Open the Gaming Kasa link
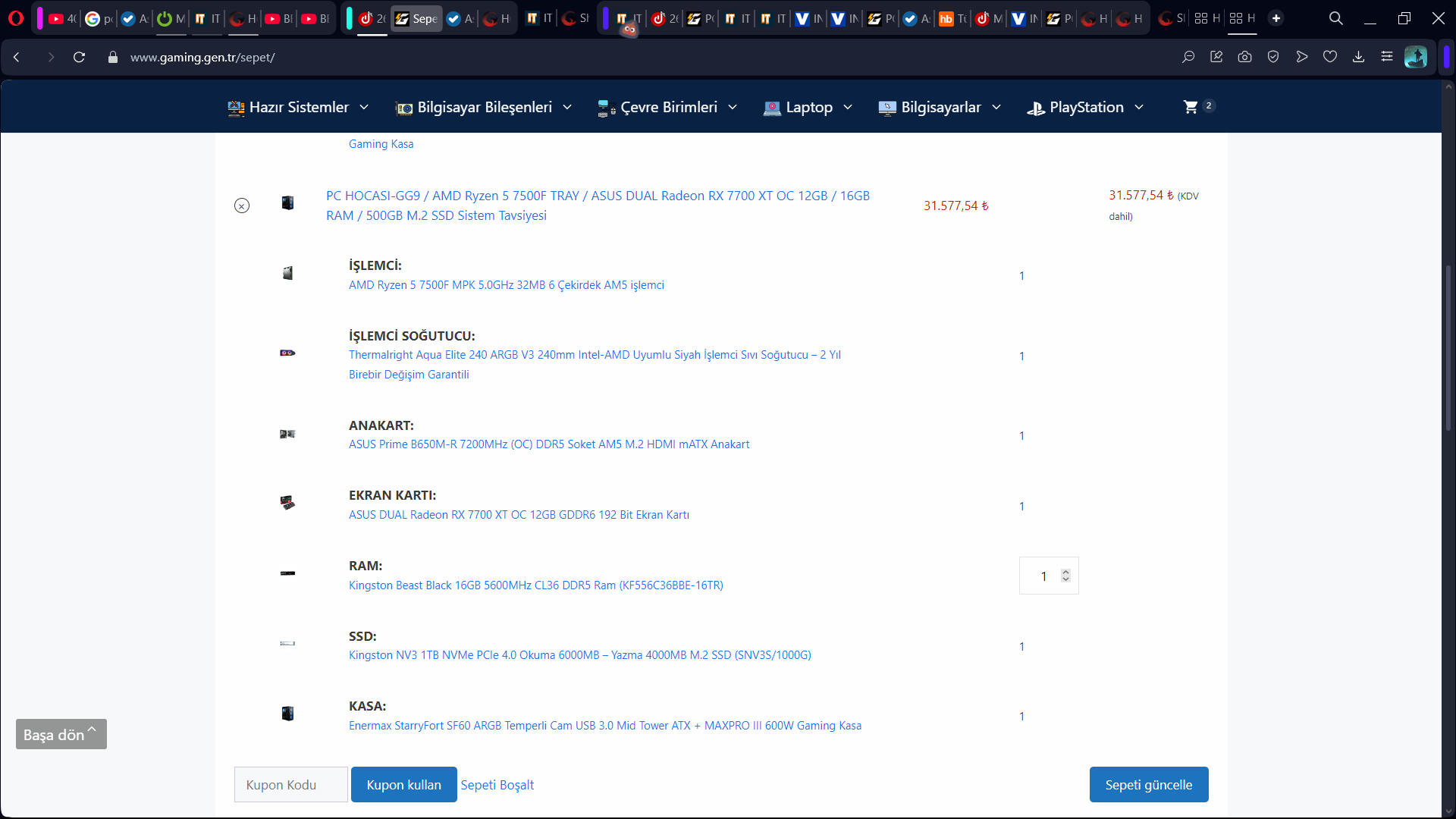The width and height of the screenshot is (1456, 819). pos(381,144)
